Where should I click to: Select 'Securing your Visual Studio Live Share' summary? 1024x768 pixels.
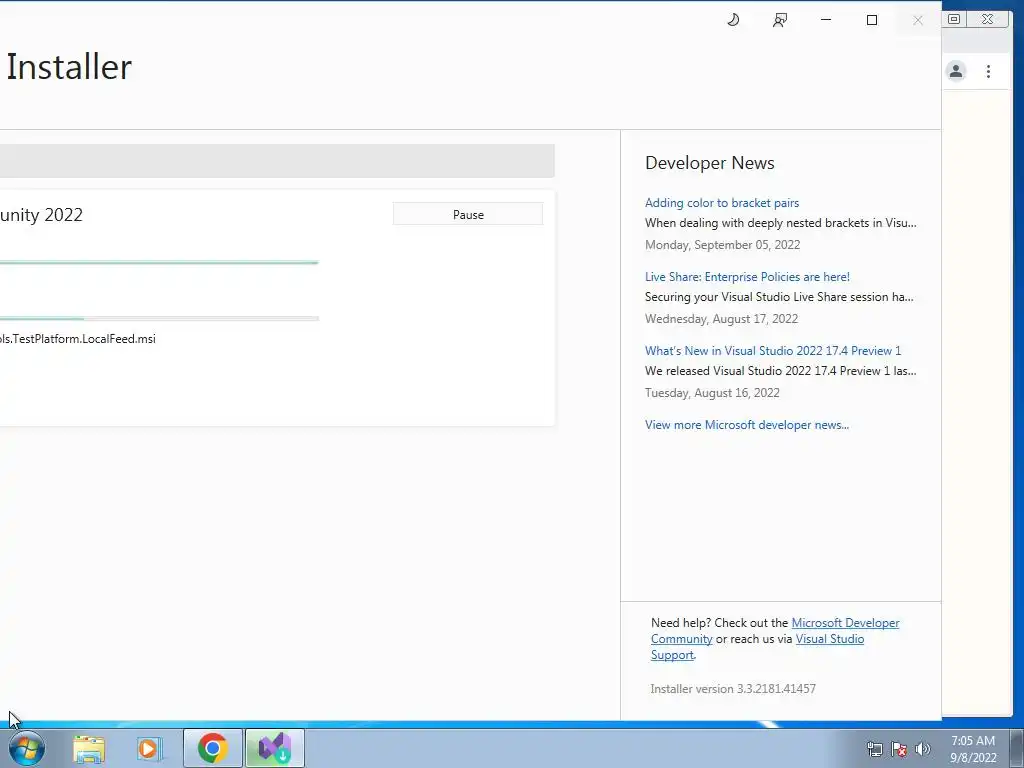[779, 296]
